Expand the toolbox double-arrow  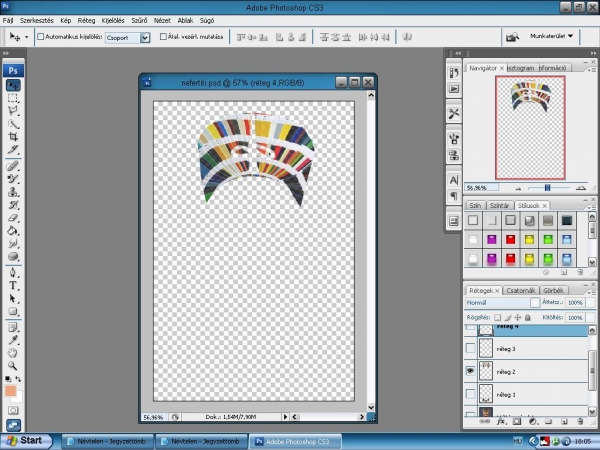6,53
